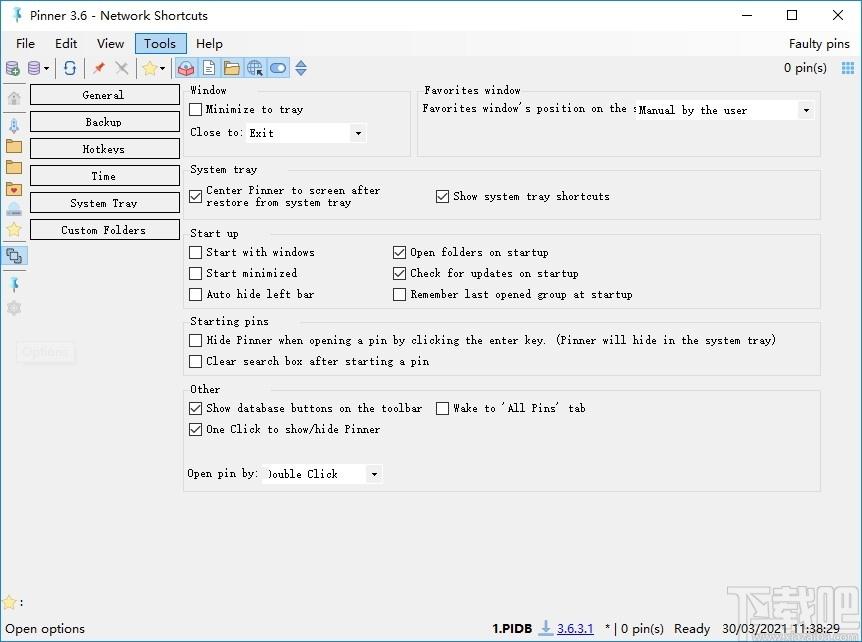Click the add database icon with green plus

12,68
